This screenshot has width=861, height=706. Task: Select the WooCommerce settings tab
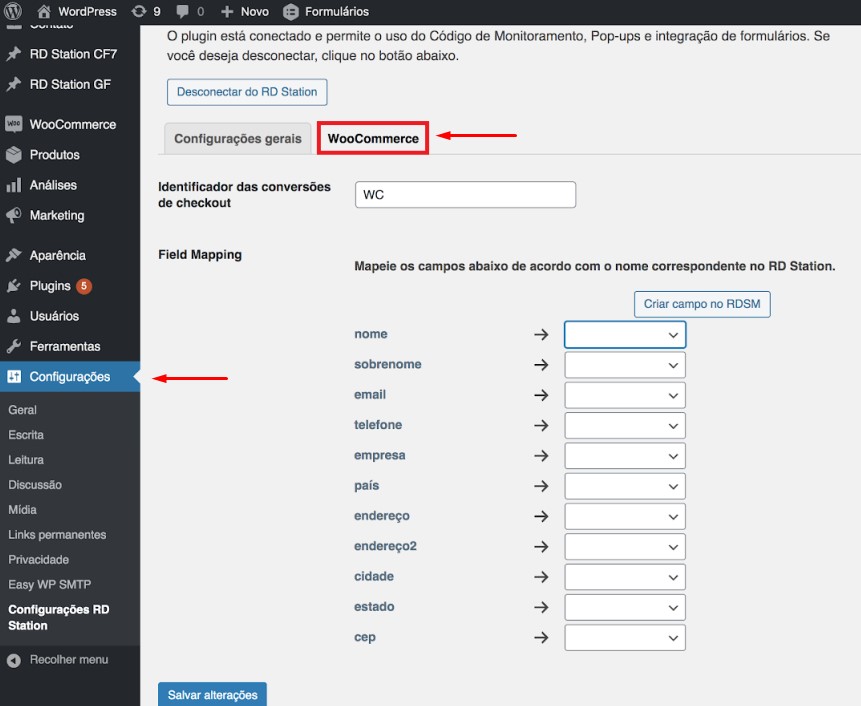click(373, 138)
